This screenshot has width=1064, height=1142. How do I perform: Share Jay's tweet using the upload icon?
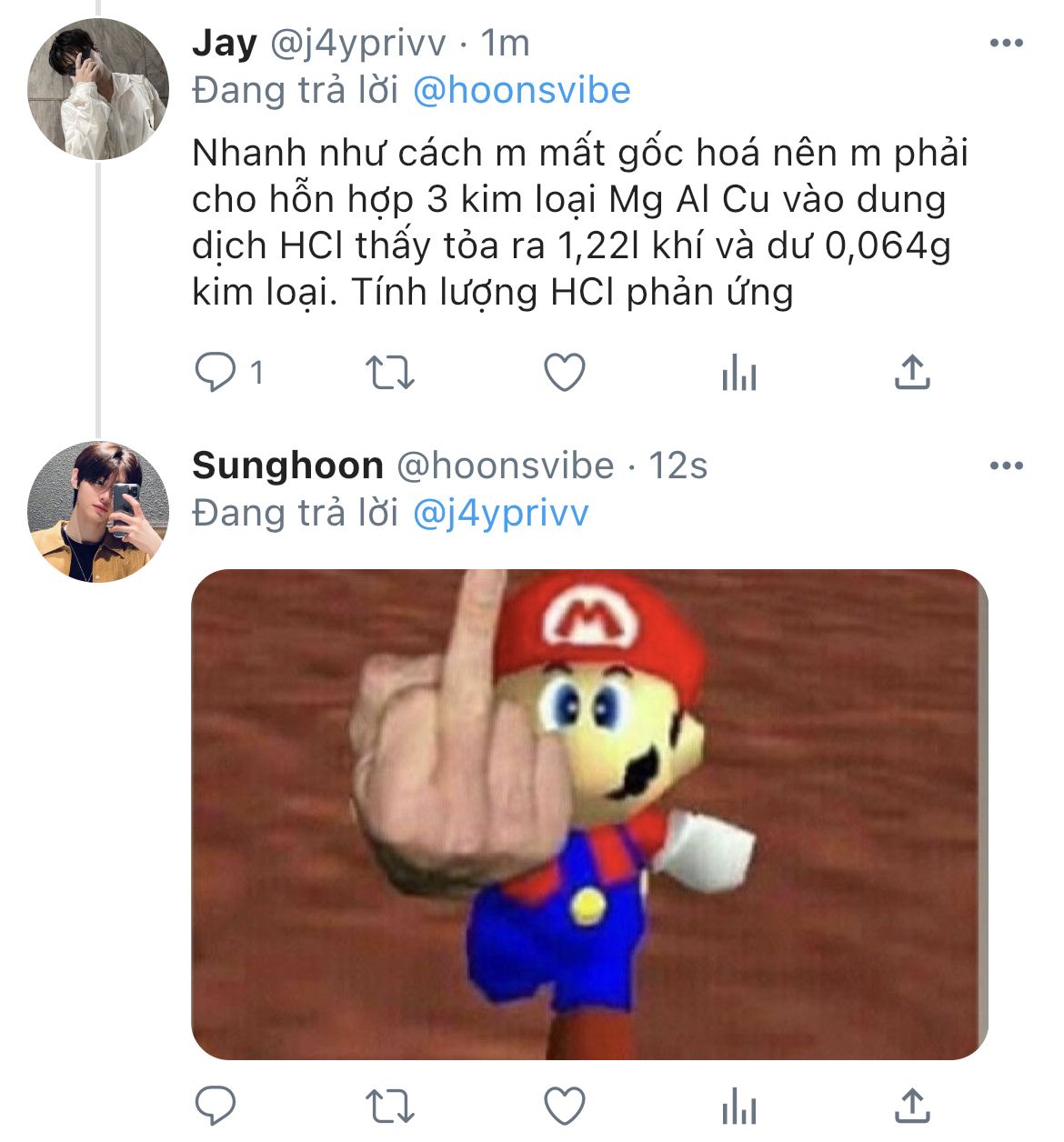coord(912,372)
